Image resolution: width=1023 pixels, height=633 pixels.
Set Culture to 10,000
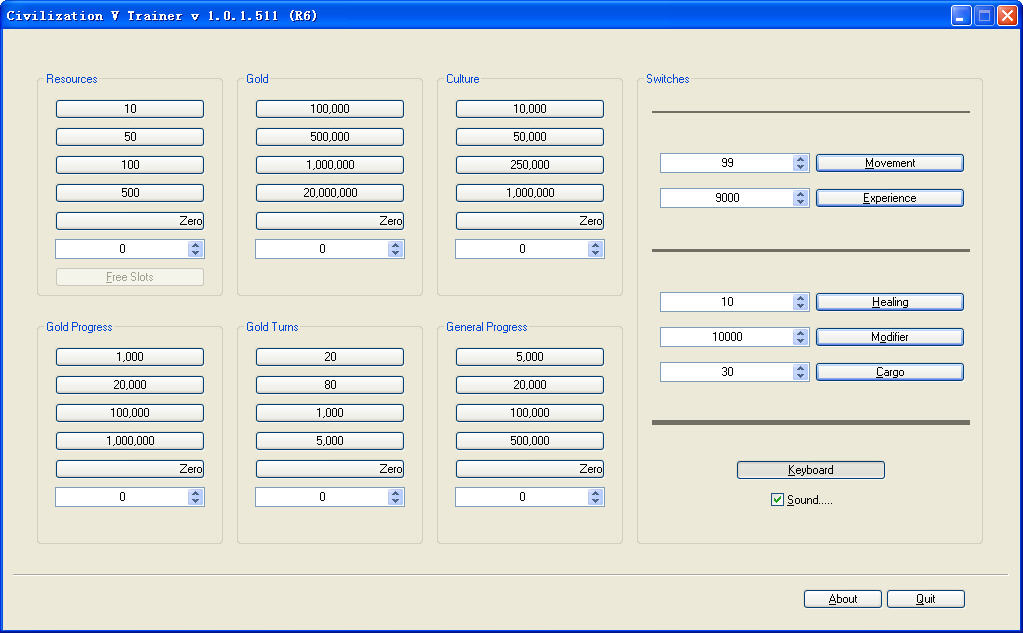tap(530, 109)
